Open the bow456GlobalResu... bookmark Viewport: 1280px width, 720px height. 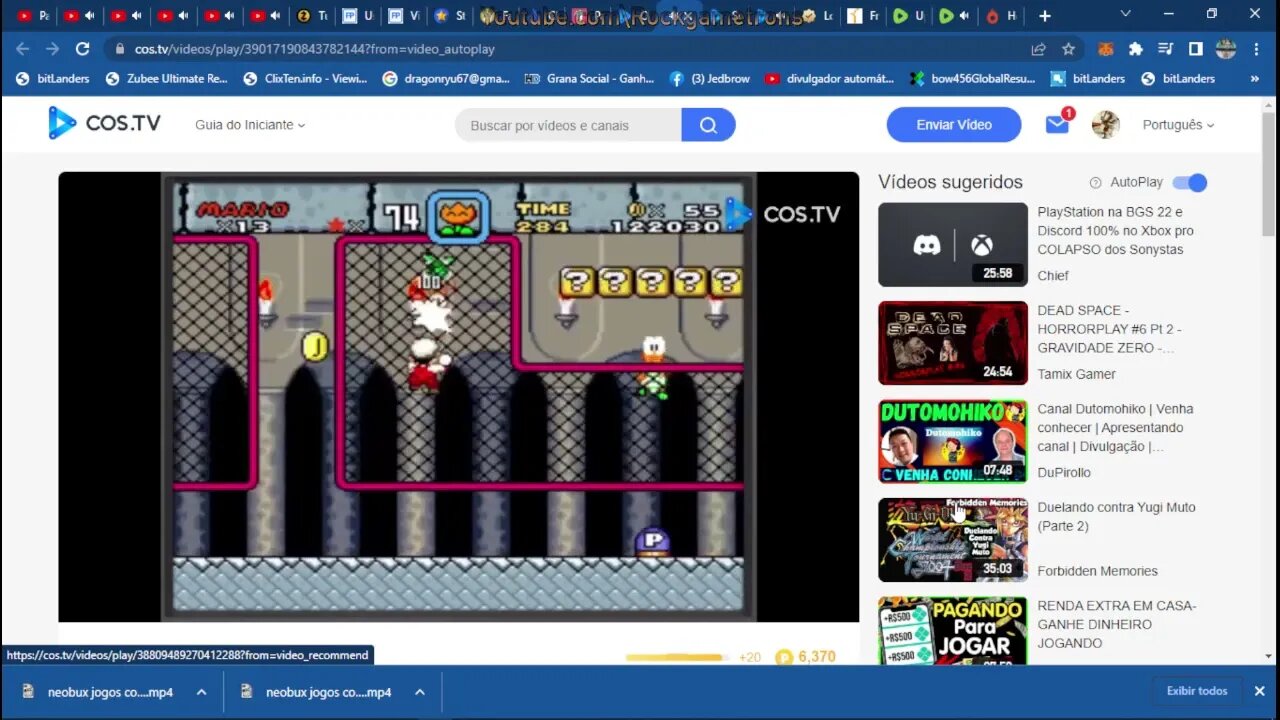coord(972,78)
